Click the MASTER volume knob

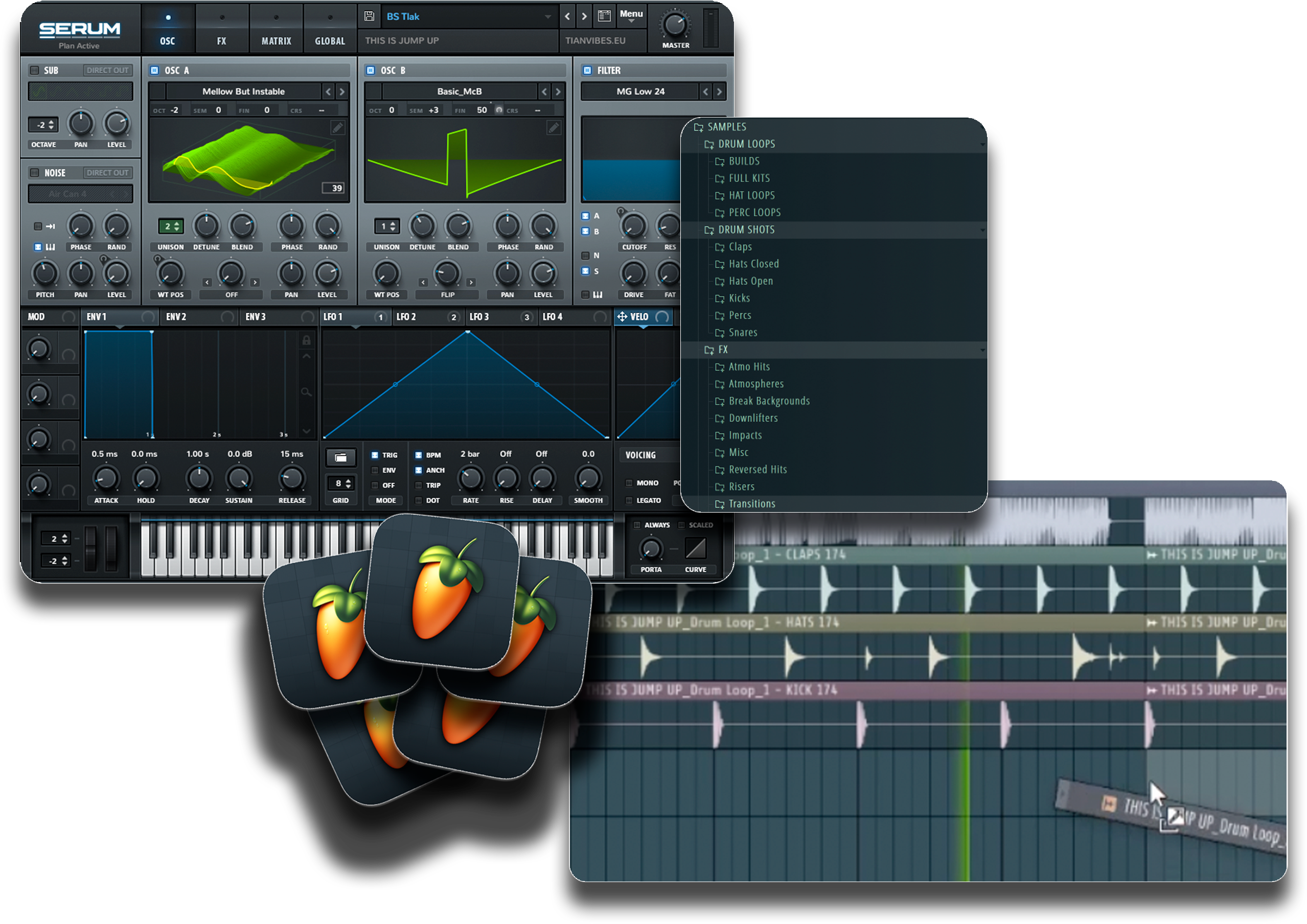pyautogui.click(x=675, y=25)
